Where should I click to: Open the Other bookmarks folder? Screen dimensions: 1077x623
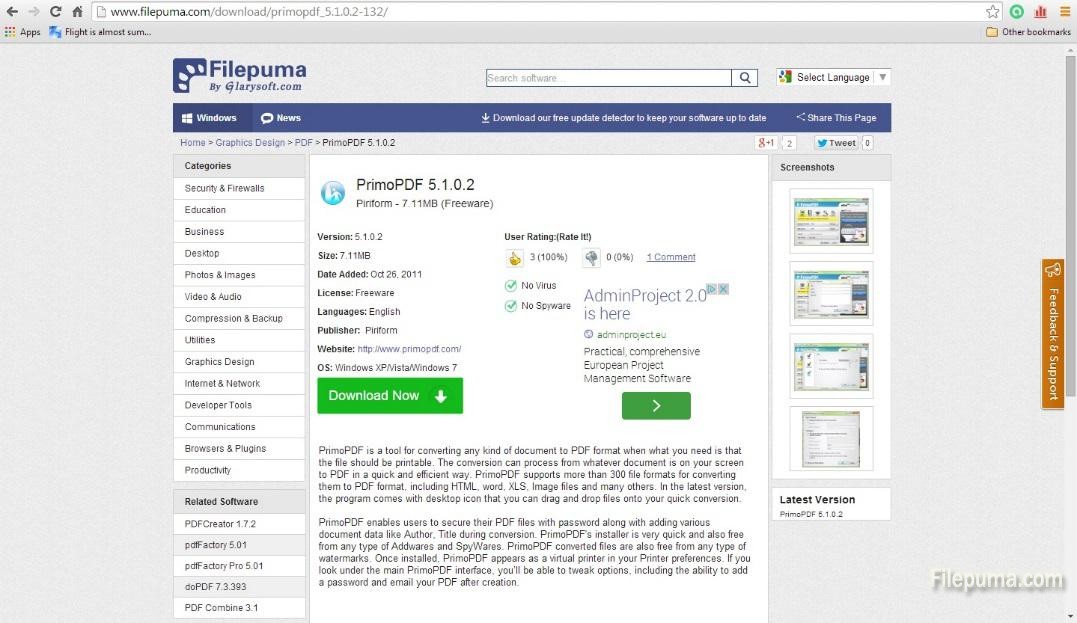coord(1028,32)
